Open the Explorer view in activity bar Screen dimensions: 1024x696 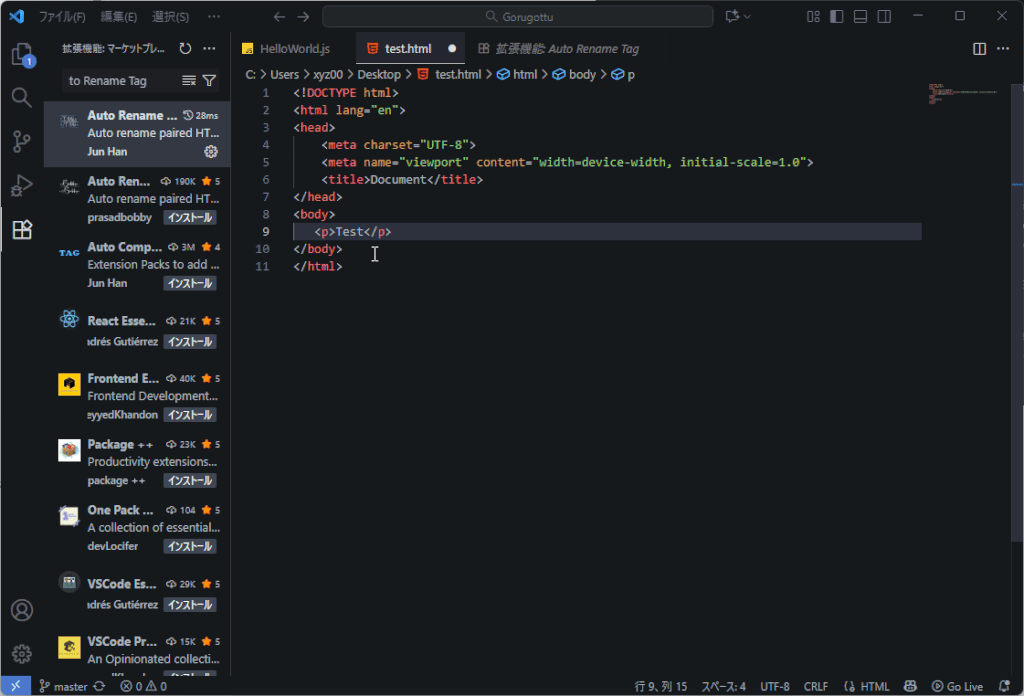coord(22,54)
